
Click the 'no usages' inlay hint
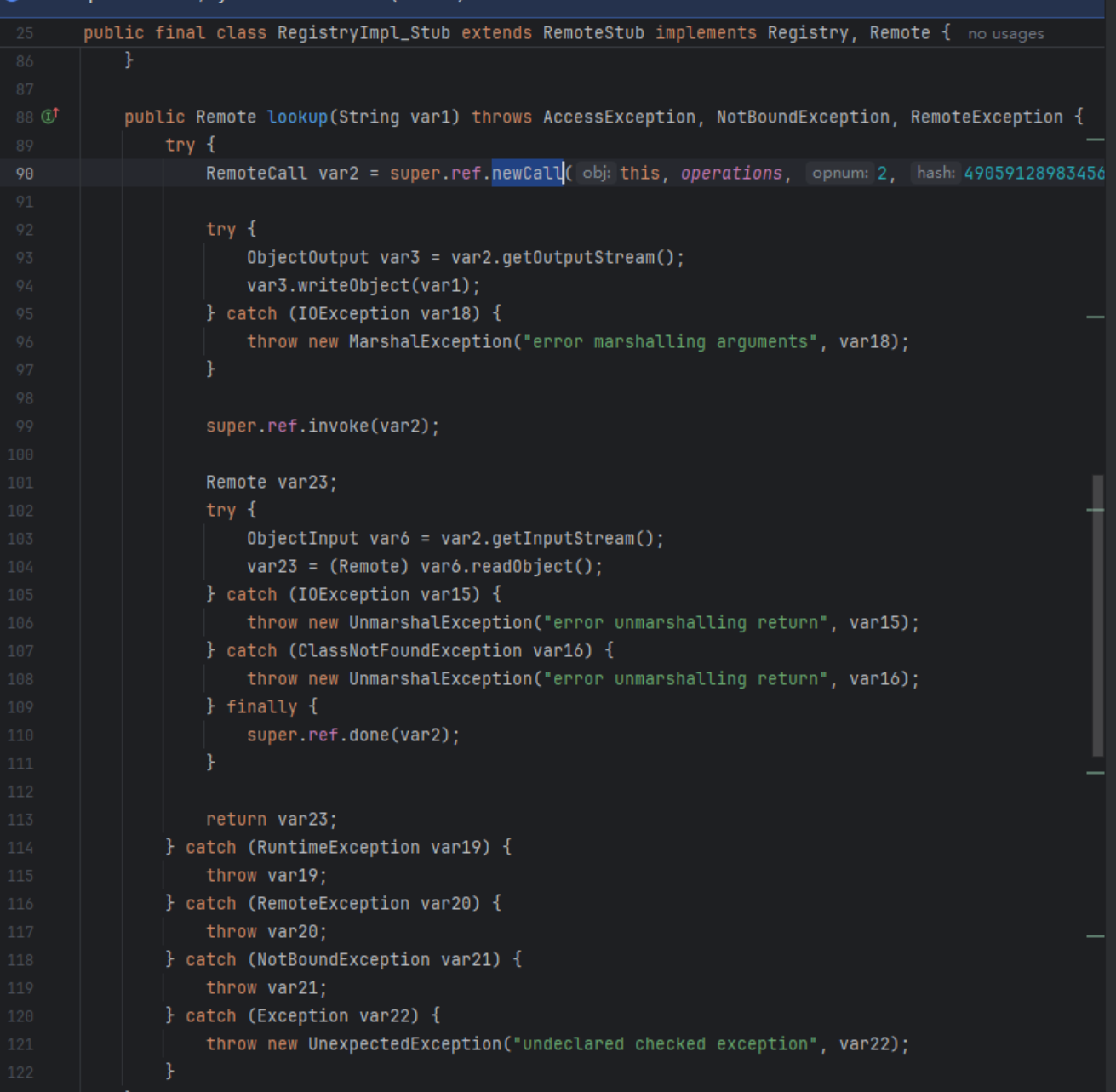click(x=1005, y=34)
